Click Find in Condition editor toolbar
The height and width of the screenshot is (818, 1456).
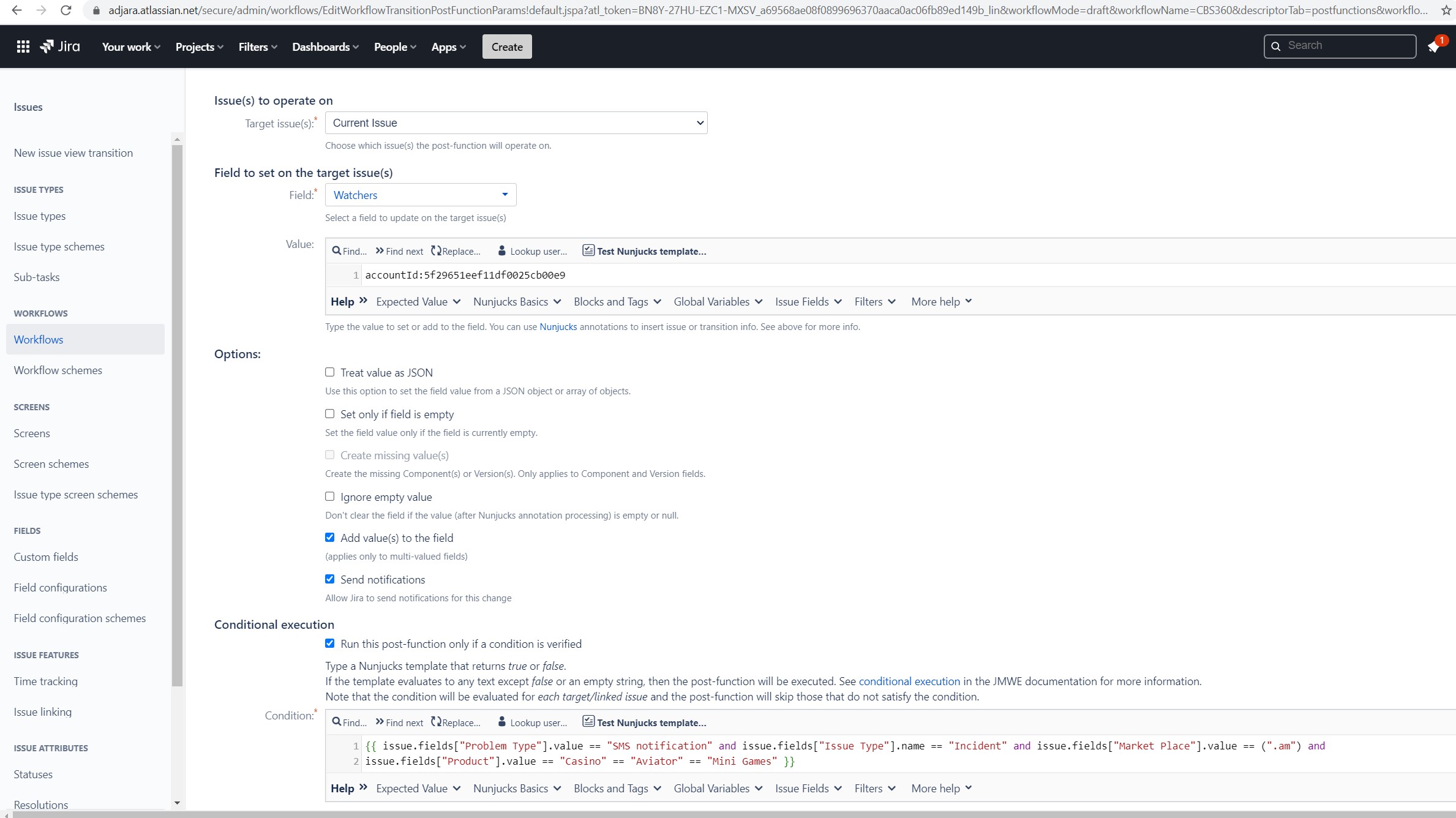[349, 722]
